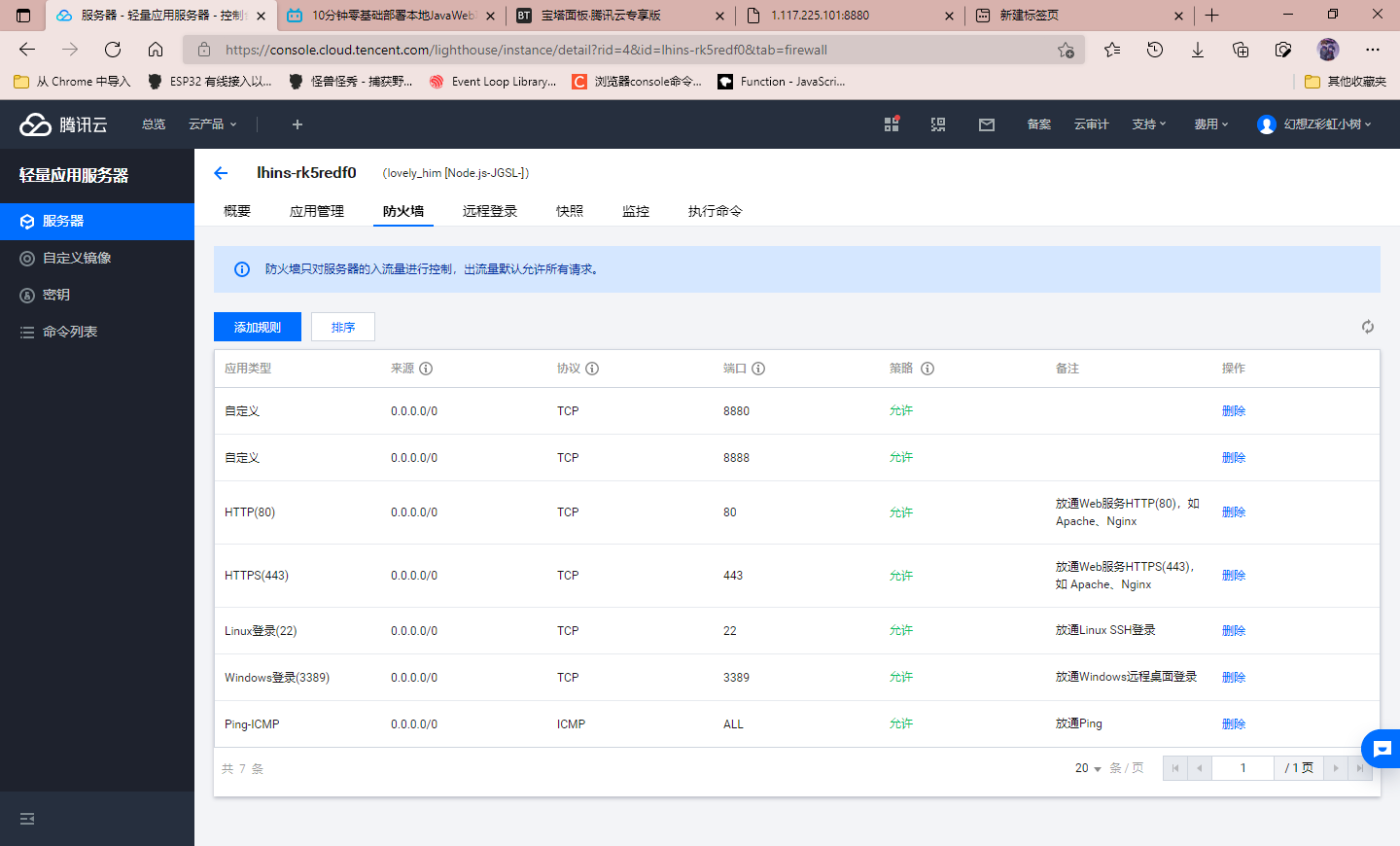The width and height of the screenshot is (1400, 846).
Task: Open browser settings ellipsis menu
Action: click(1373, 50)
